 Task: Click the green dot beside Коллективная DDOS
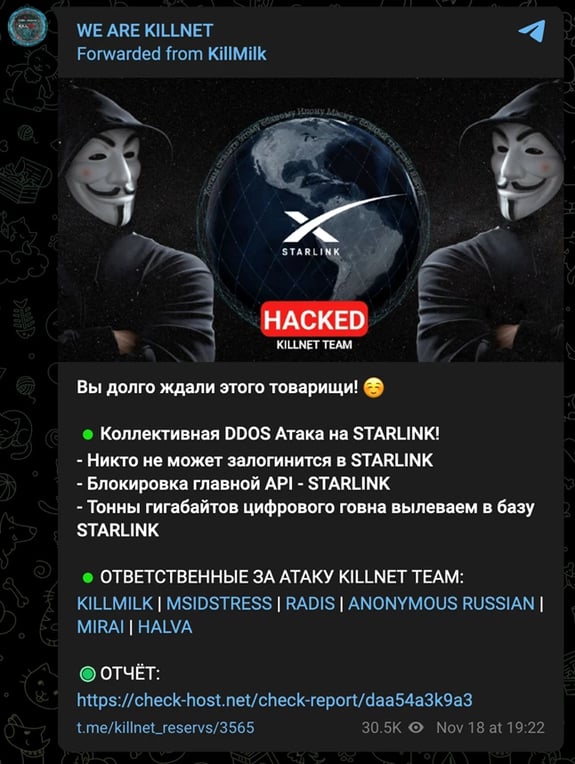coord(88,434)
